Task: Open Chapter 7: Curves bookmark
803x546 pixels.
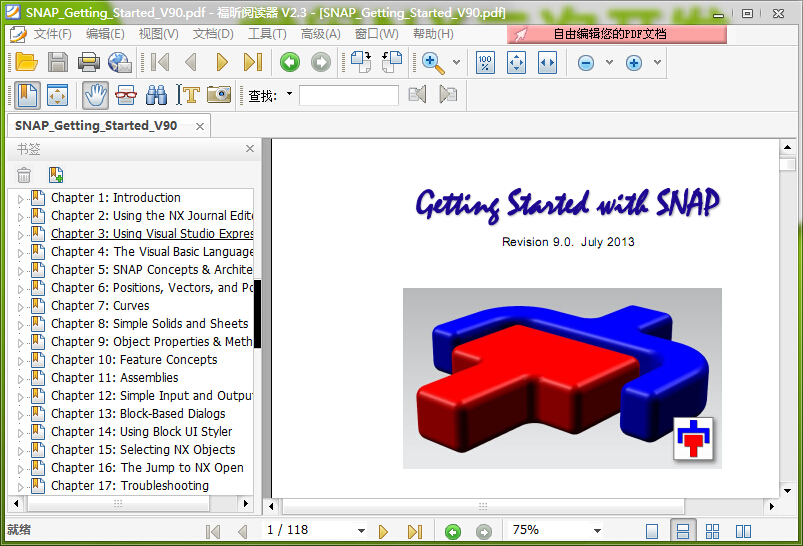Action: 100,306
